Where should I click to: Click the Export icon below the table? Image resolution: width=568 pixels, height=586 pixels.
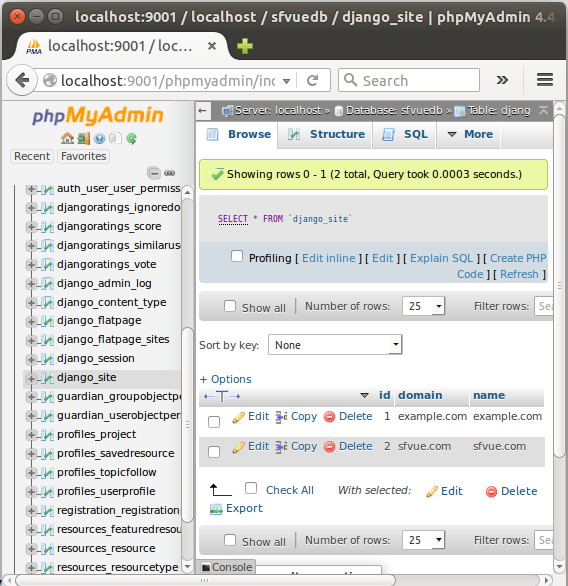216,509
